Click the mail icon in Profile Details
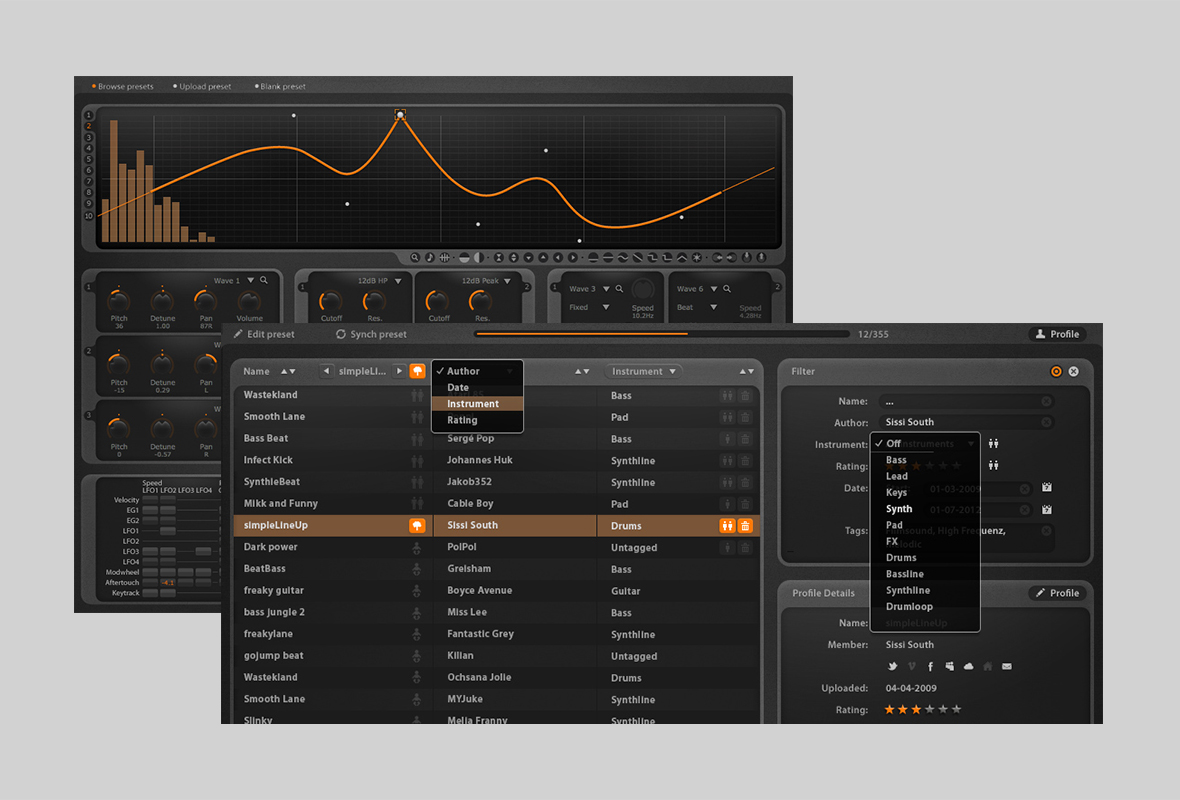The image size is (1180, 800). coord(1007,666)
